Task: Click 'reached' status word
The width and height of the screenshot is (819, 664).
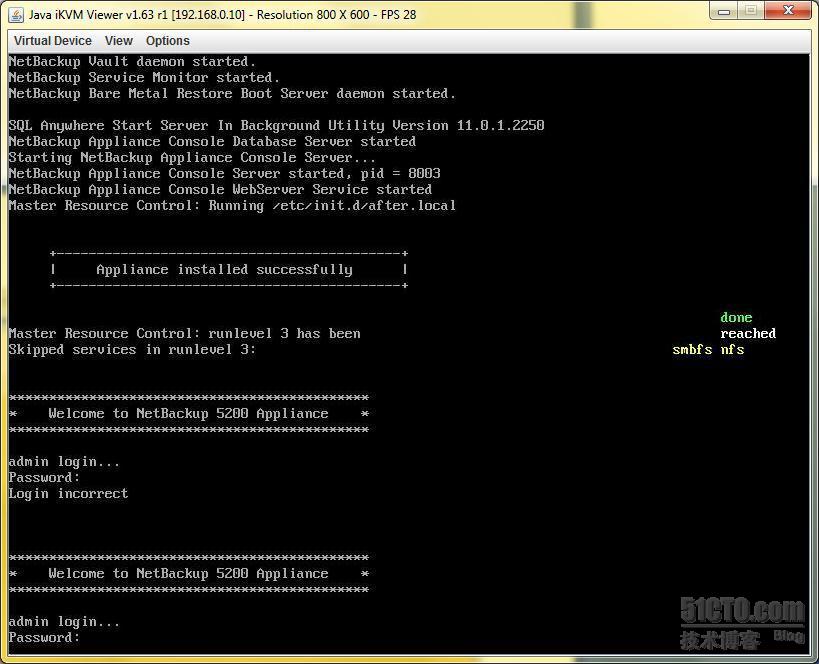Action: tap(748, 333)
